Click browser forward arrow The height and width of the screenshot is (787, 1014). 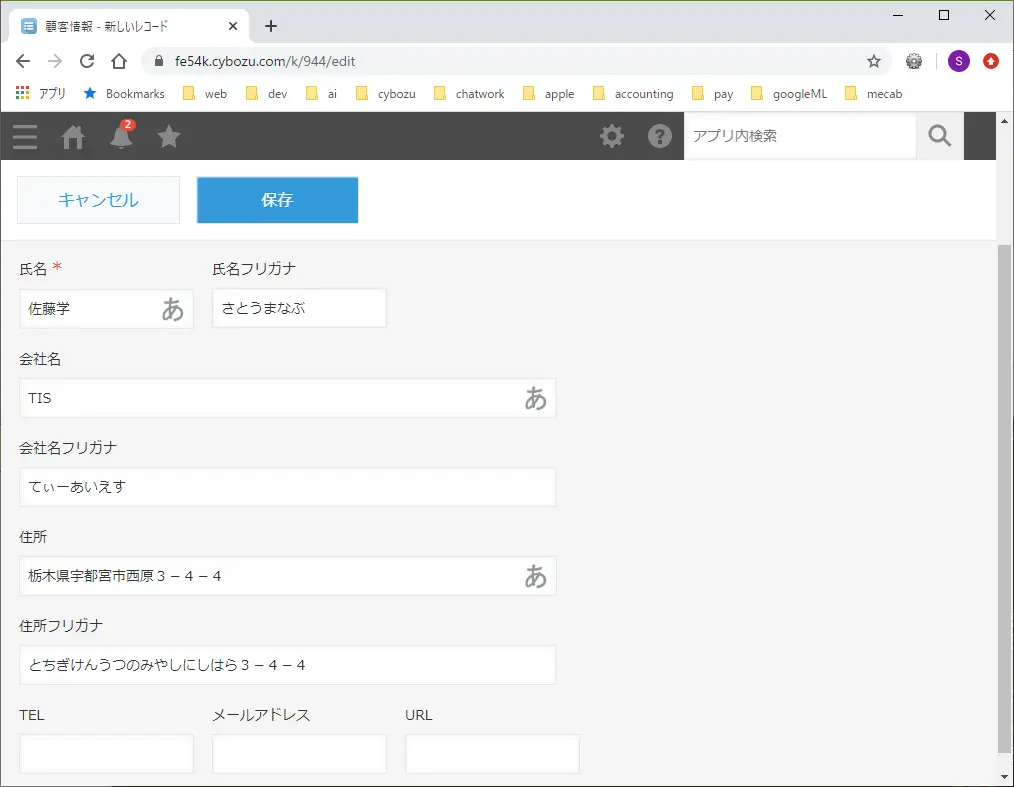point(55,61)
